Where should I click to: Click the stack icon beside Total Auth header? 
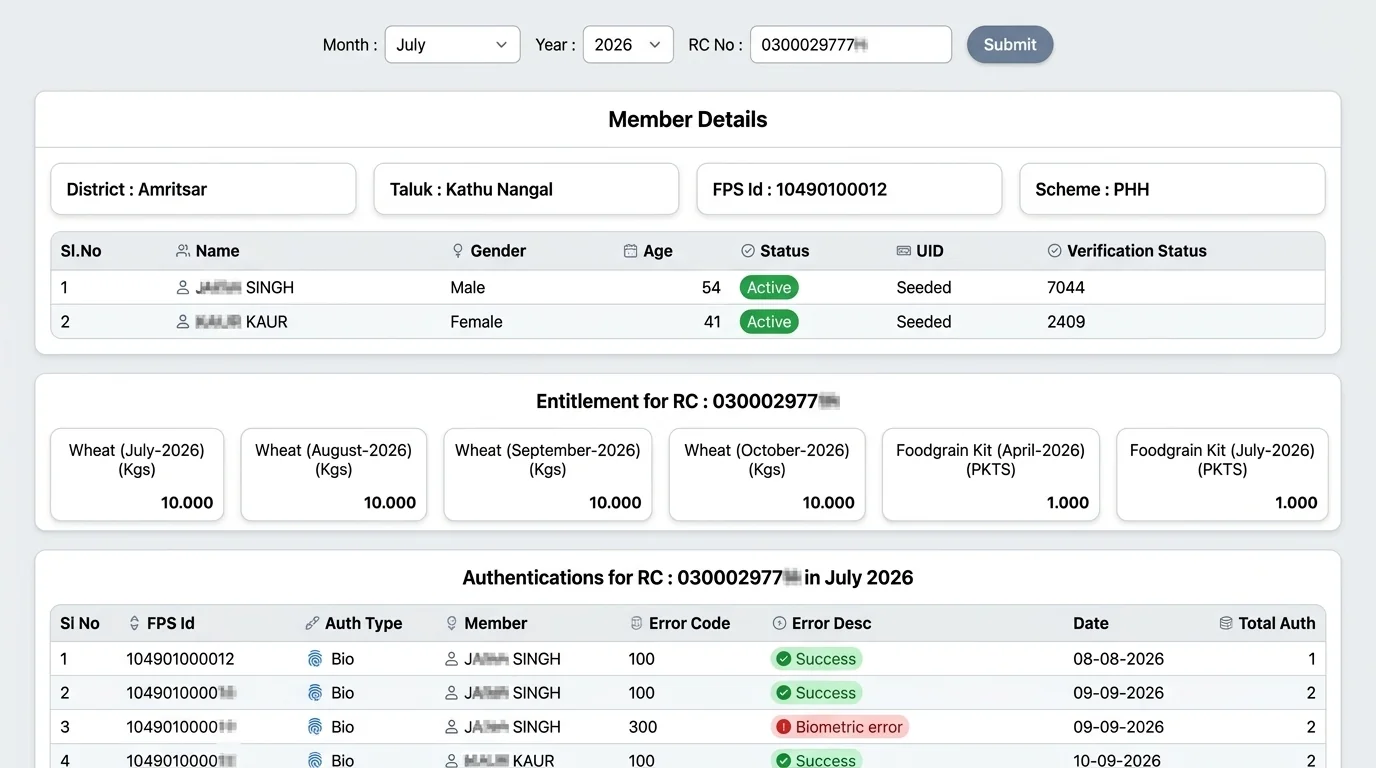pyautogui.click(x=1226, y=623)
